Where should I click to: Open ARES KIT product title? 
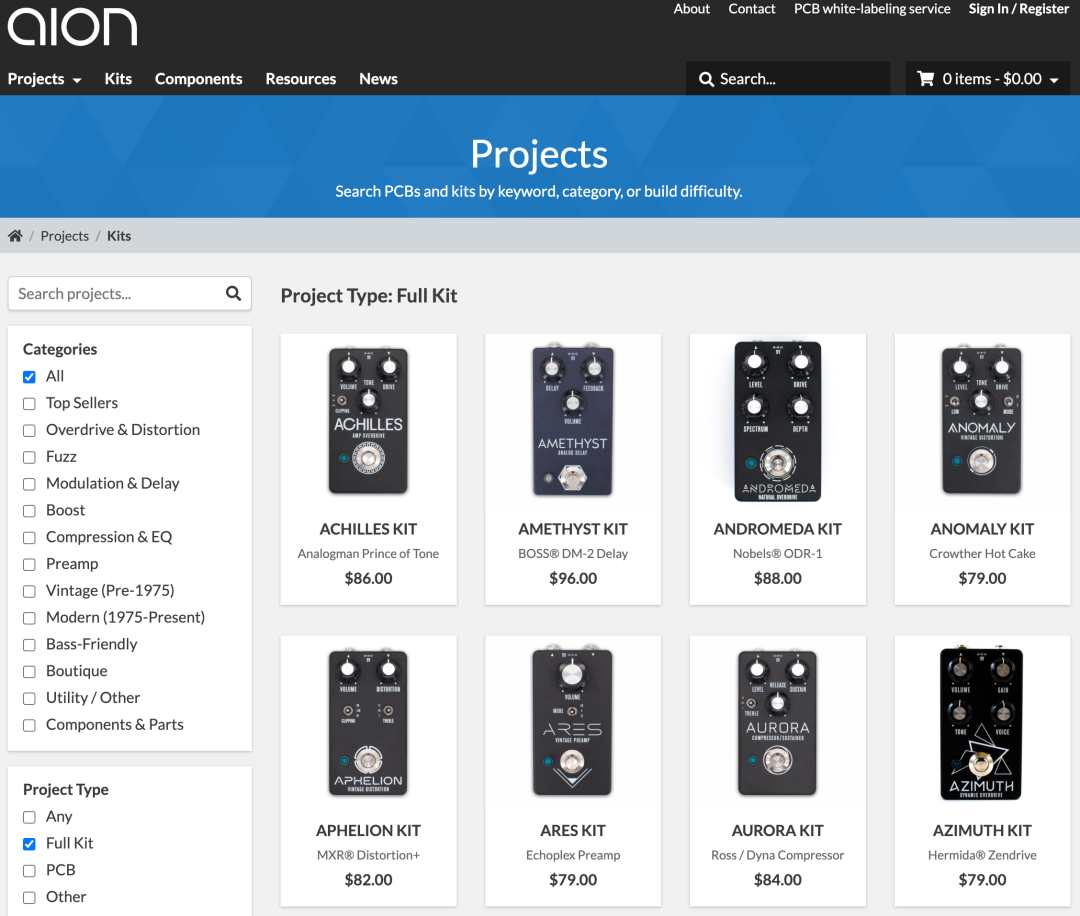click(x=573, y=831)
